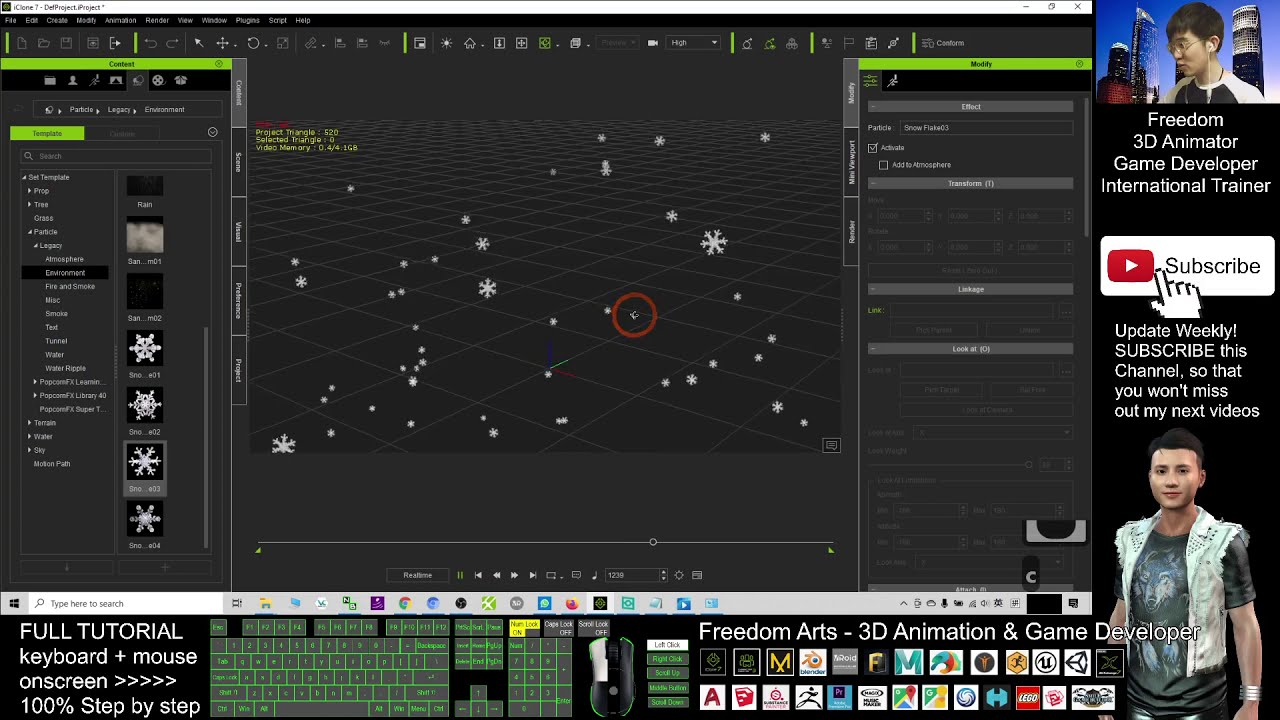The width and height of the screenshot is (1280, 720).
Task: Open the Media film reel tab in Content
Action: [158, 81]
